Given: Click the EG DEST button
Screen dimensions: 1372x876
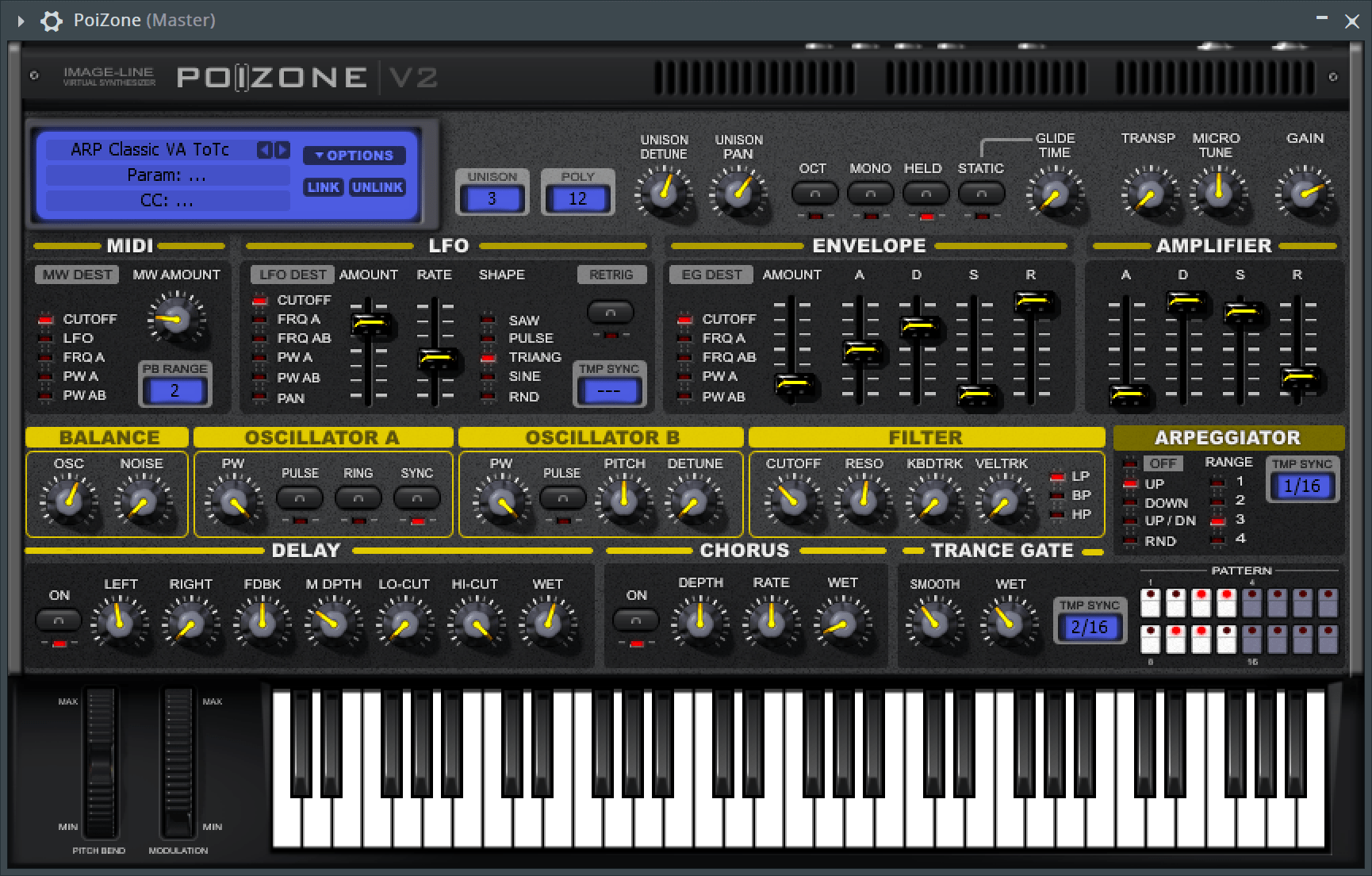Looking at the screenshot, I should 711,275.
